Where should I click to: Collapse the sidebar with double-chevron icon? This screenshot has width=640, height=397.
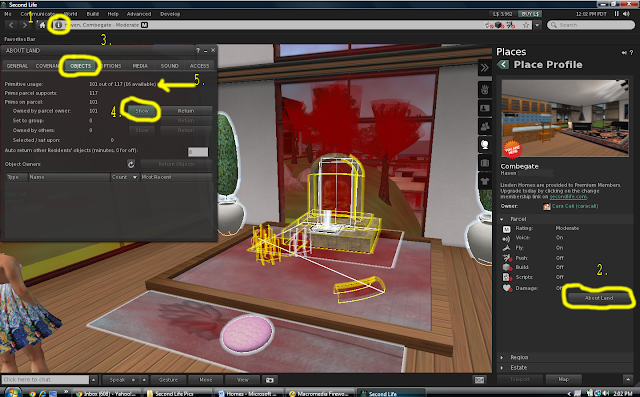484,67
